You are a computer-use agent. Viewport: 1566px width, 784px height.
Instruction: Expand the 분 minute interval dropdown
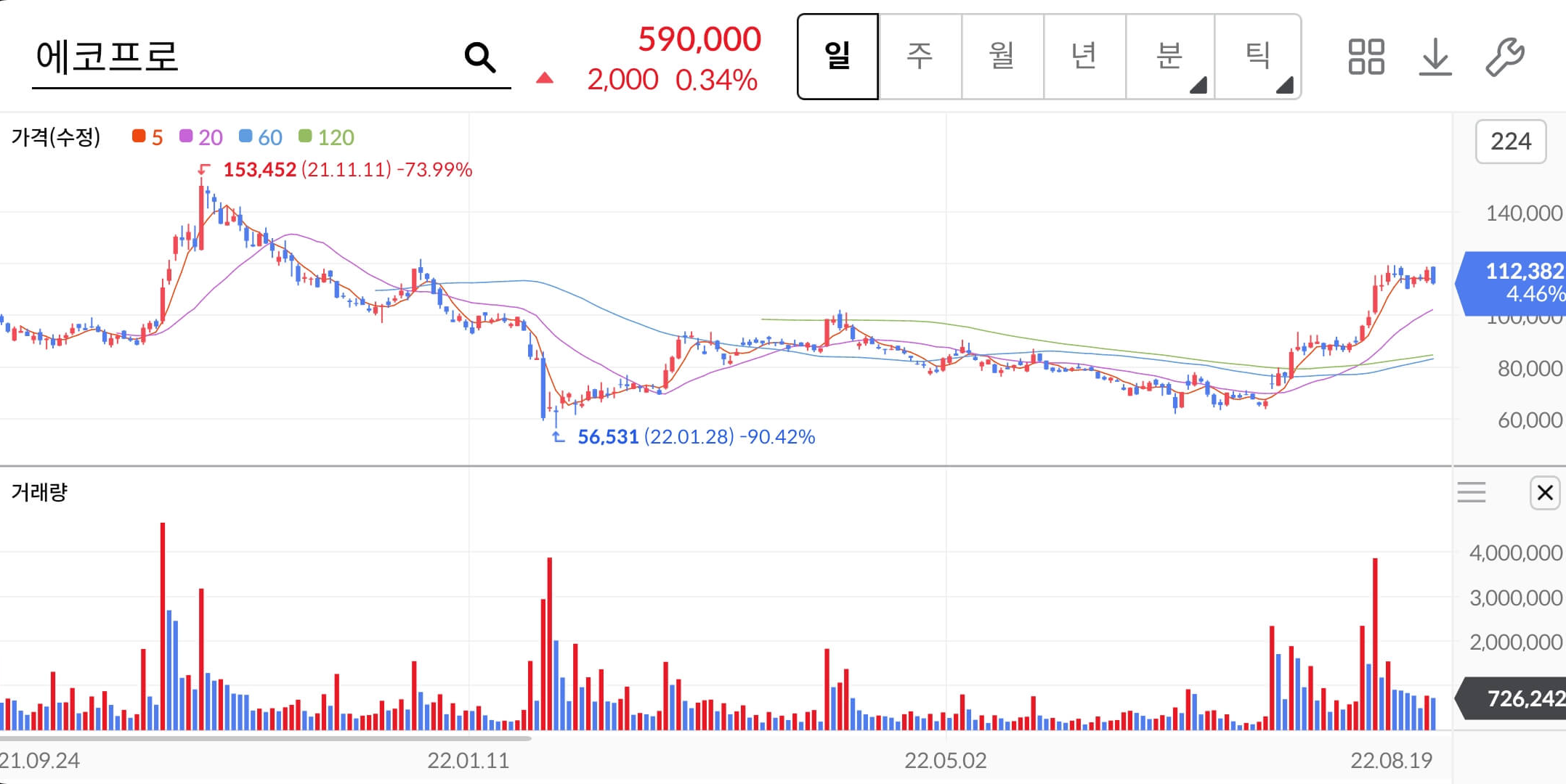point(1169,57)
